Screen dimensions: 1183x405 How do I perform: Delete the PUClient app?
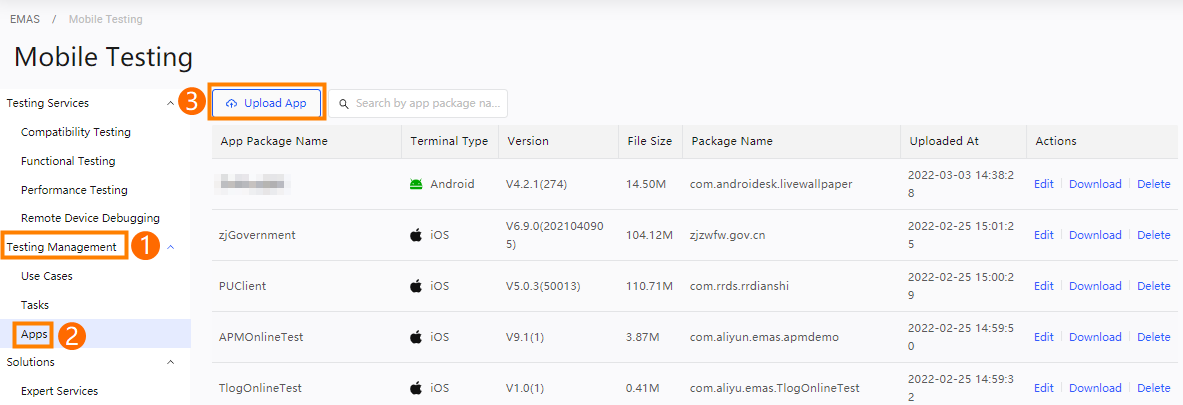pyautogui.click(x=1154, y=286)
